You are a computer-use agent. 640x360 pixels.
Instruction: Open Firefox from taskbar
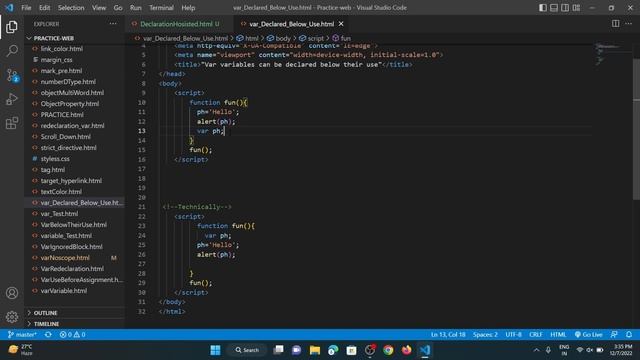click(x=407, y=350)
